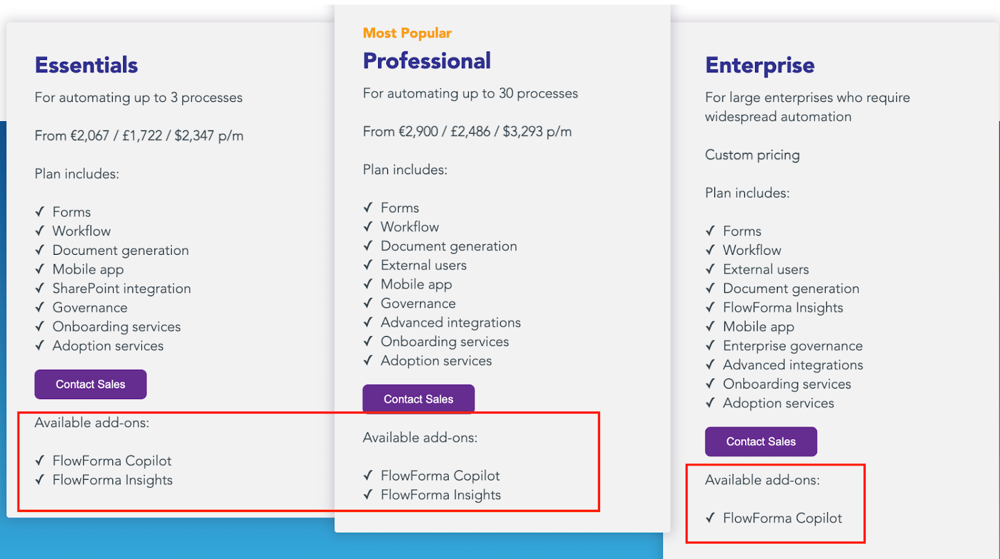The width and height of the screenshot is (1000, 559).
Task: Click the Essentials plan heading
Action: [x=86, y=65]
